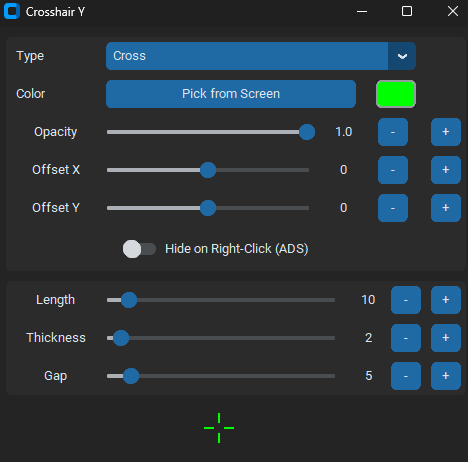Click the Opacity slider handle
468x462 pixels.
pos(307,132)
